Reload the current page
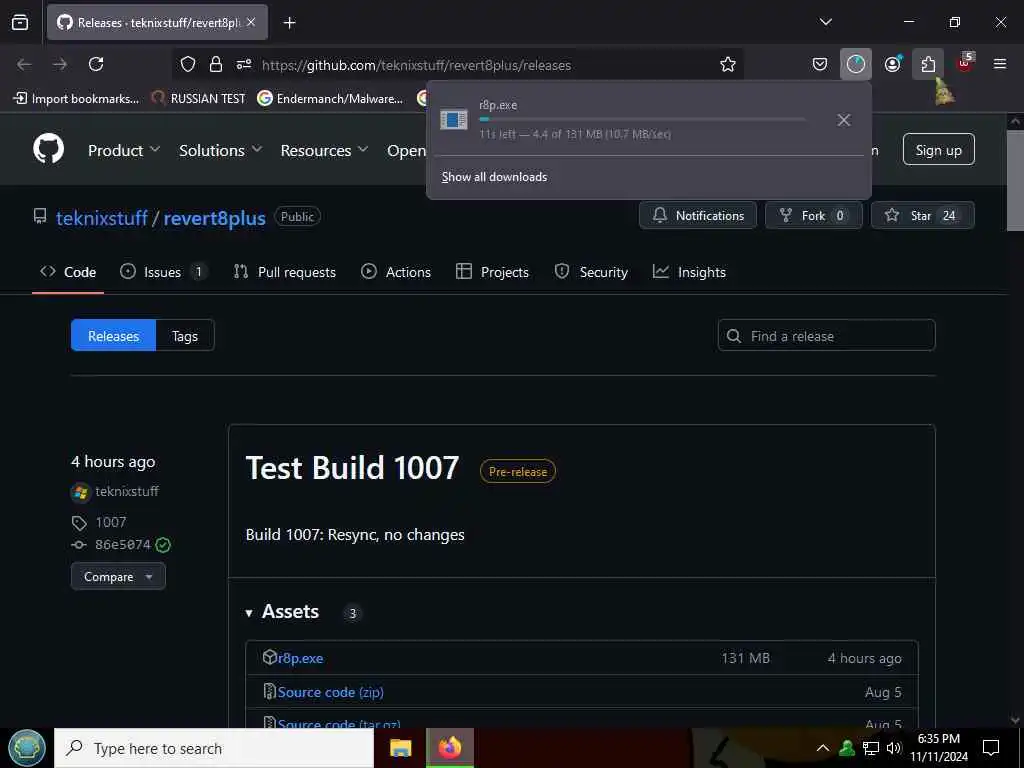 point(96,64)
